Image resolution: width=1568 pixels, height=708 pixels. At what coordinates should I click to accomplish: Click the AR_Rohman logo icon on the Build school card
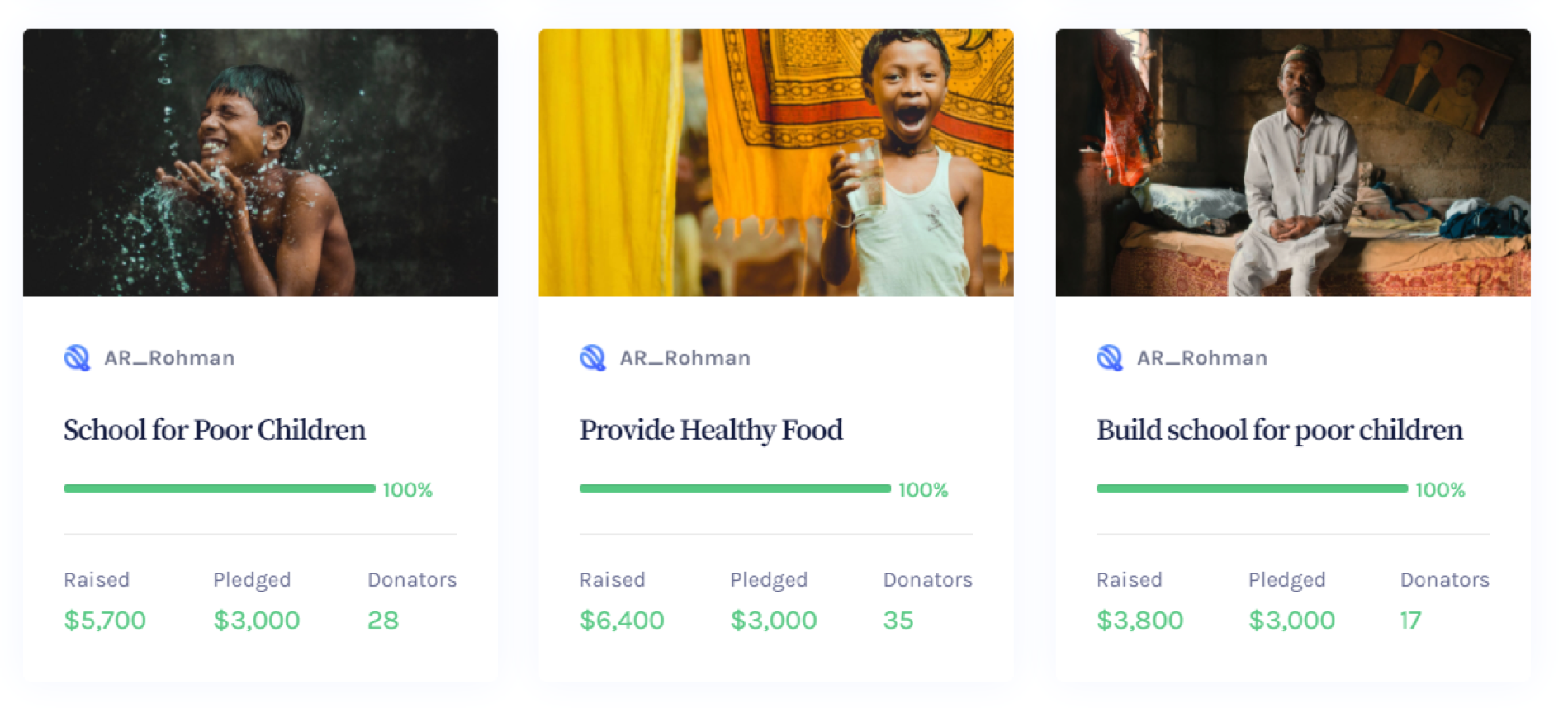tap(1110, 358)
